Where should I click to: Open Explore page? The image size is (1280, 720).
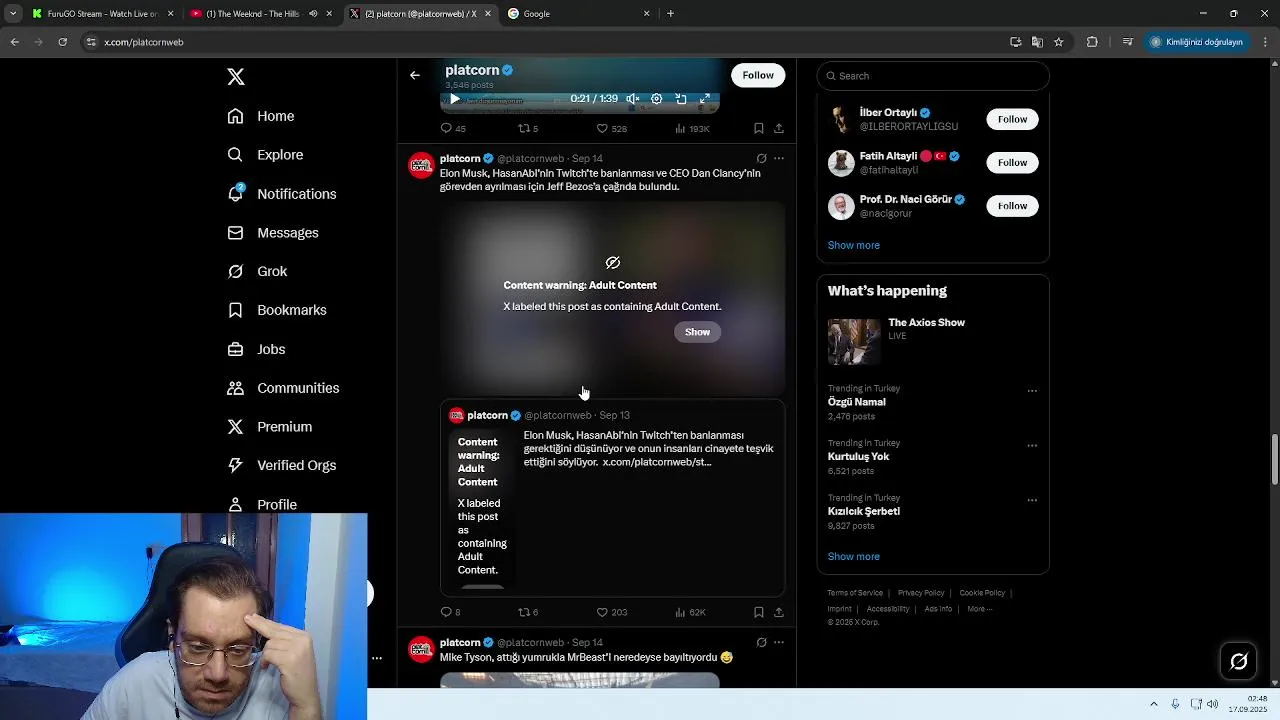click(x=265, y=155)
